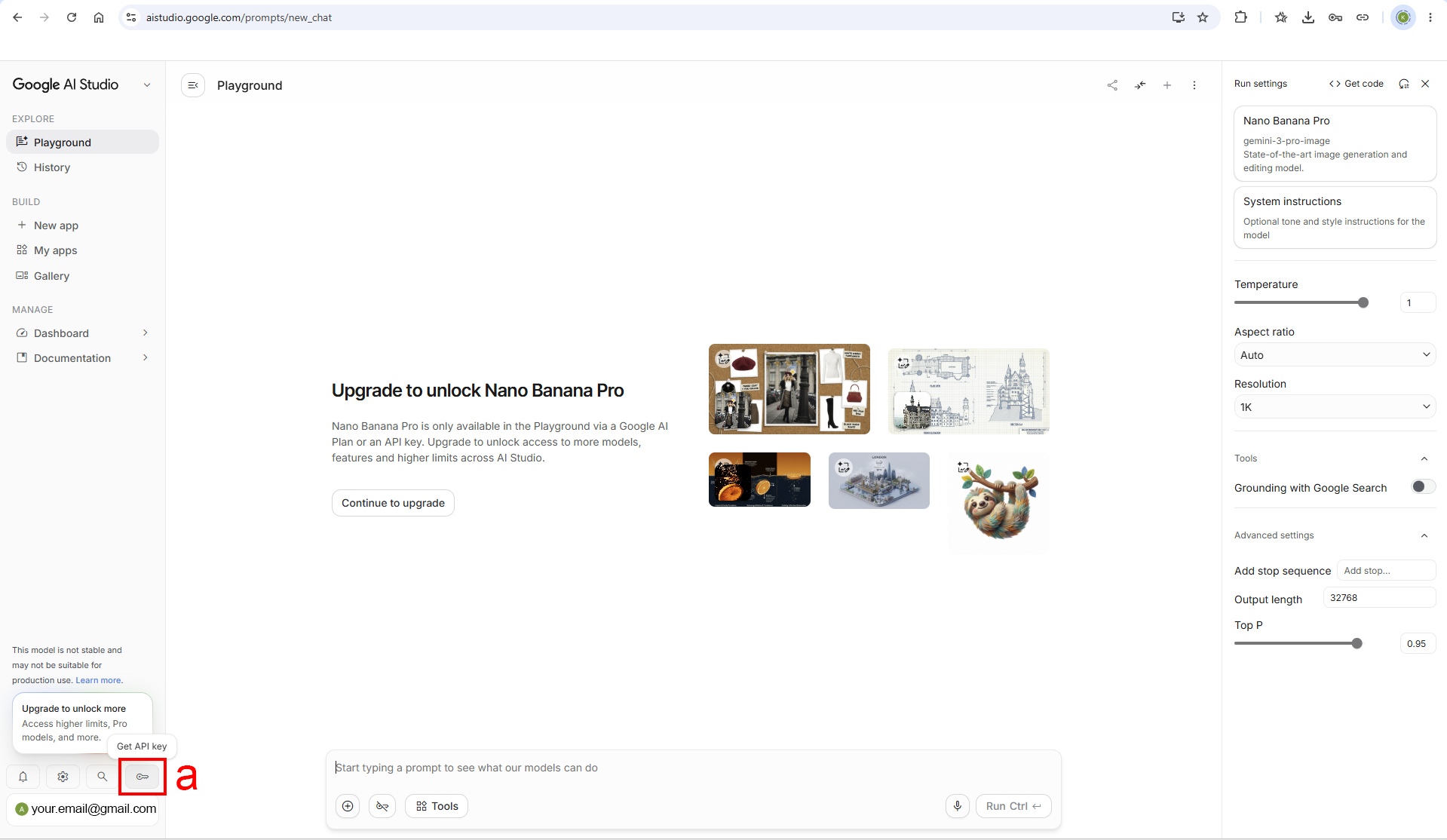The image size is (1447, 840).
Task: Collapse the Tools section
Action: [1424, 458]
